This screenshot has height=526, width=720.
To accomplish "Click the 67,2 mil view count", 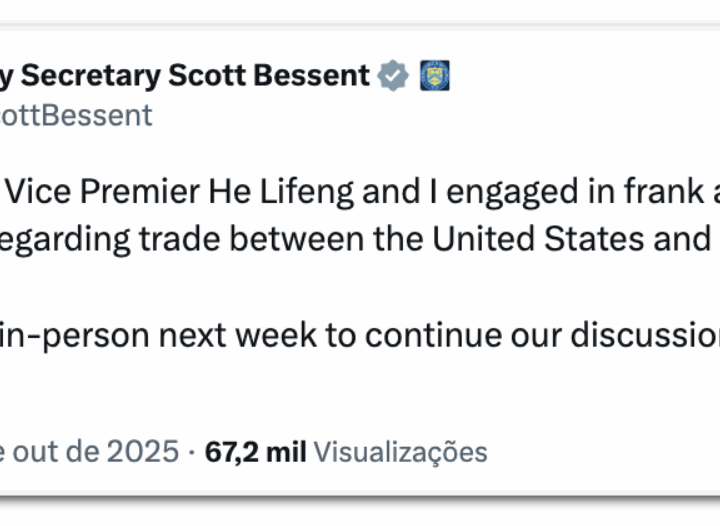I will point(255,452).
